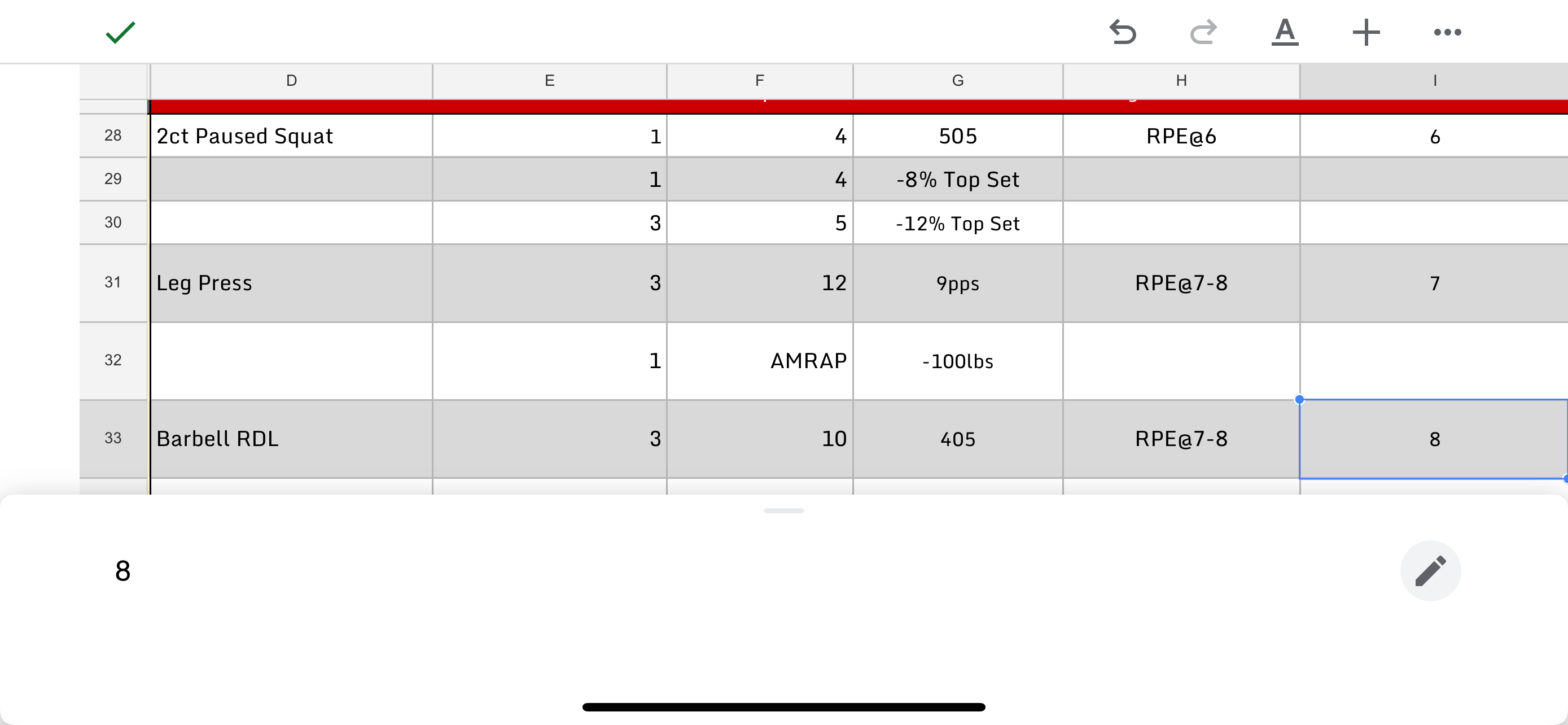Click the RPE@6 cell
The image size is (1568, 725).
tap(1181, 136)
